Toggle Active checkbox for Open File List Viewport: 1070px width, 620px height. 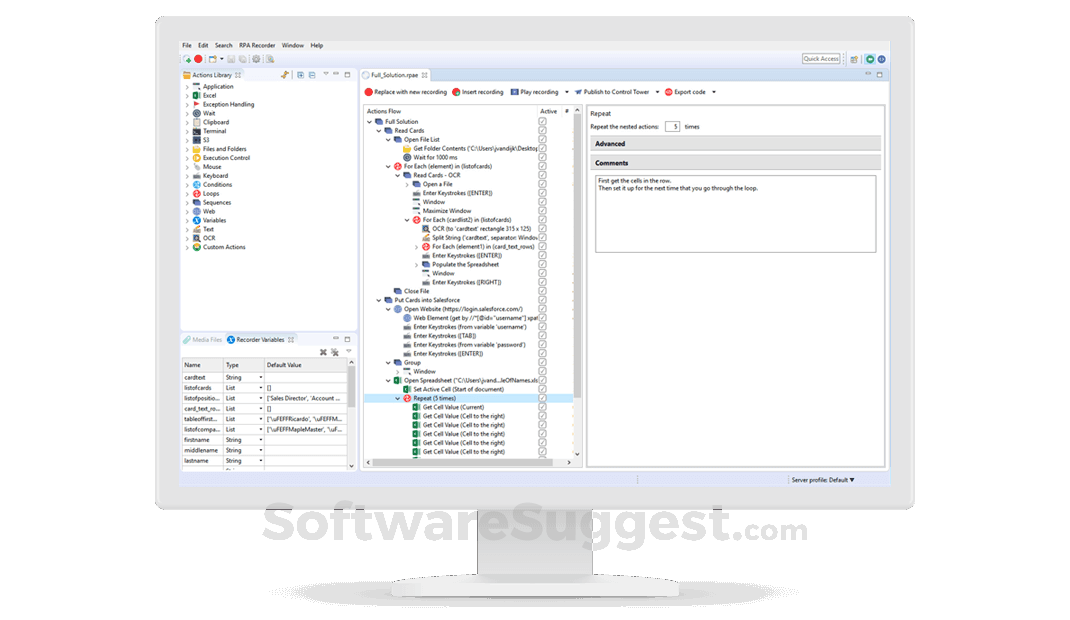(x=543, y=139)
